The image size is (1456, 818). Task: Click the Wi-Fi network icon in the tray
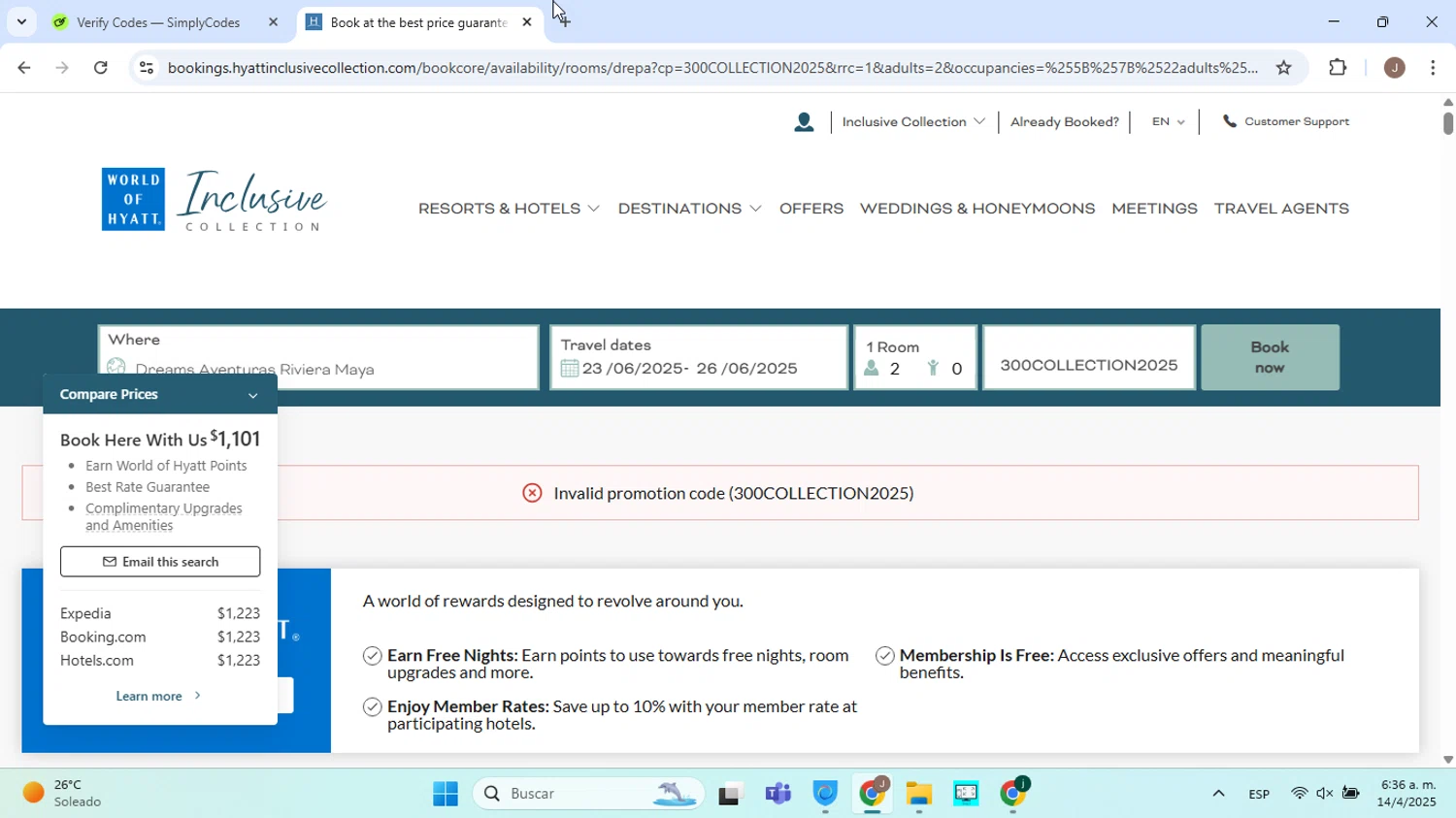(x=1299, y=794)
